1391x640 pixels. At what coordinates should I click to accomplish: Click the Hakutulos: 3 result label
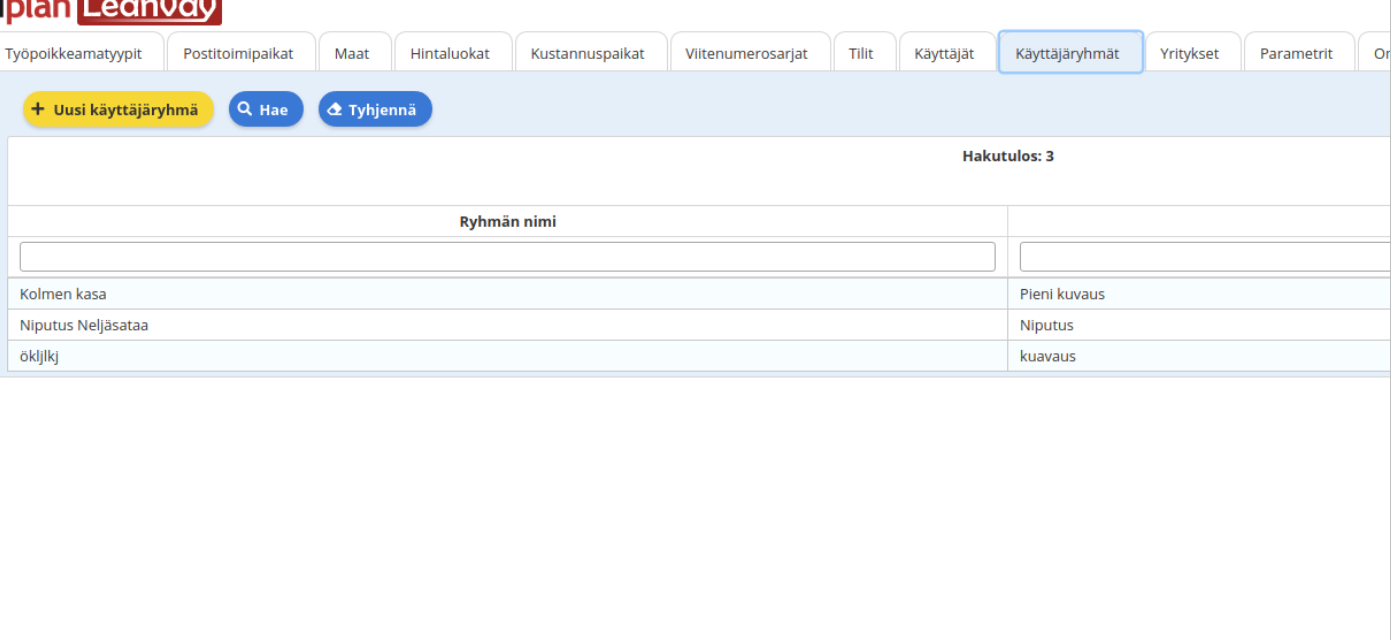1008,156
